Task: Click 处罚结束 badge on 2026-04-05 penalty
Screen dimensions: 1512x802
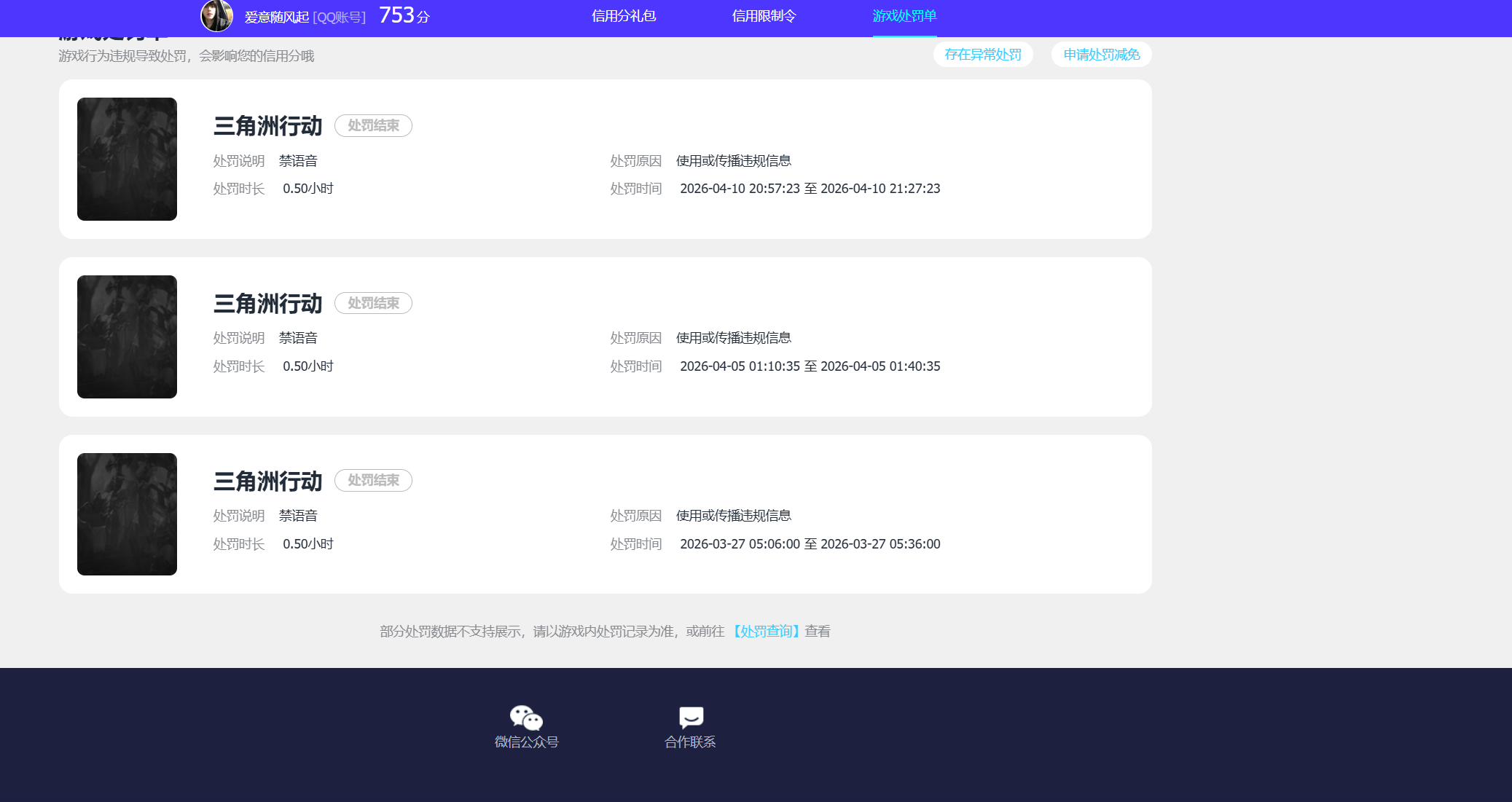Action: click(373, 303)
